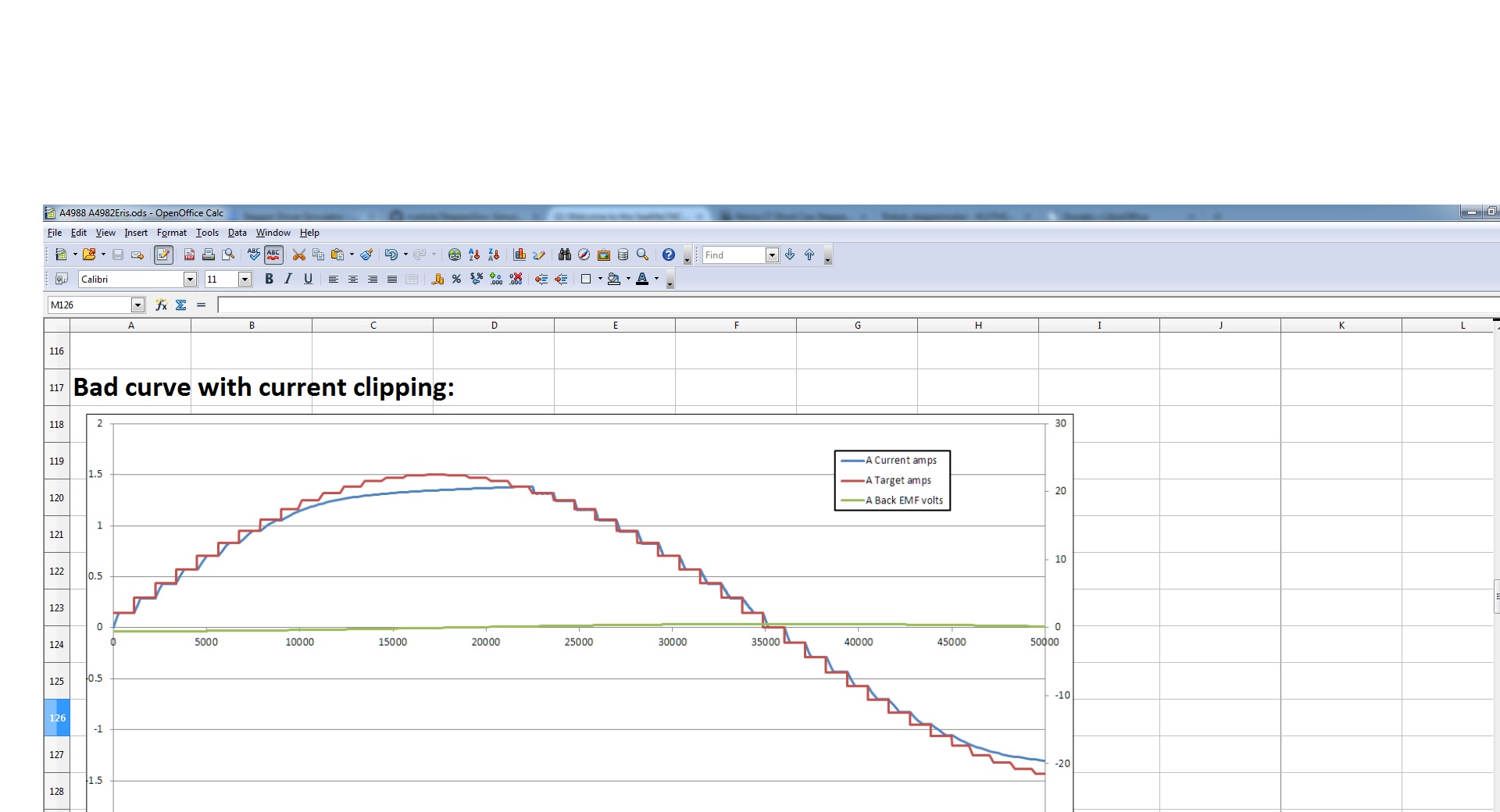Toggle Italic formatting
Screen dimensions: 1500x812
tap(288, 279)
